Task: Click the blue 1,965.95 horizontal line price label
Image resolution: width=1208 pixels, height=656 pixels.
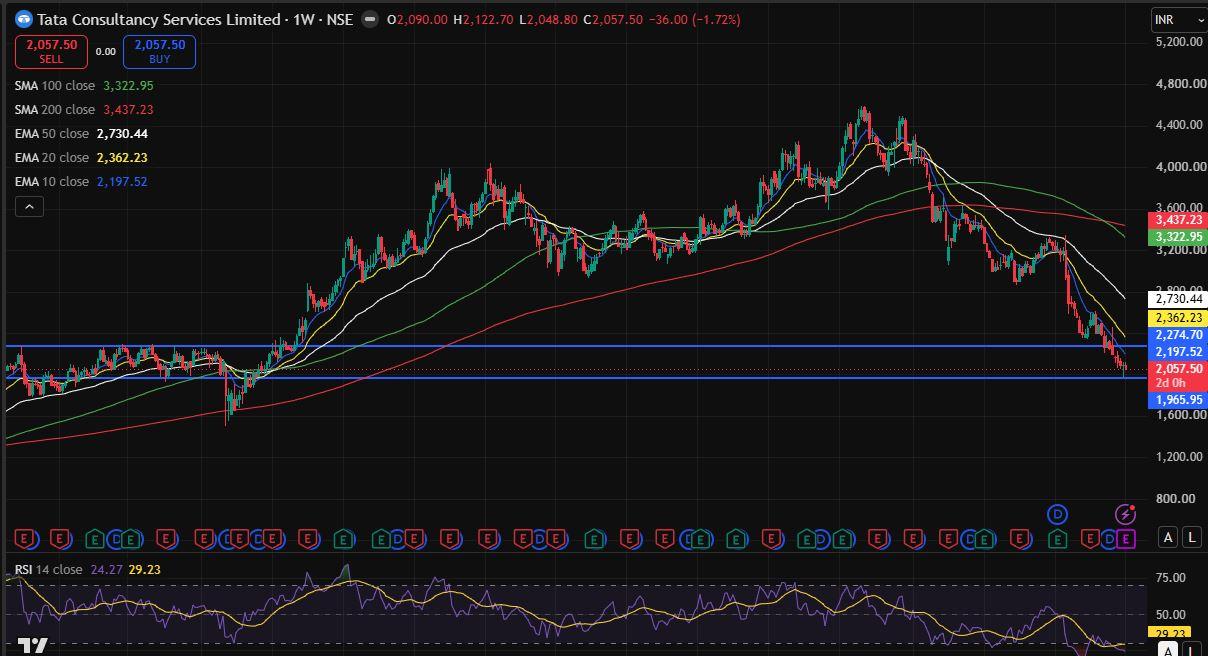Action: point(1179,400)
